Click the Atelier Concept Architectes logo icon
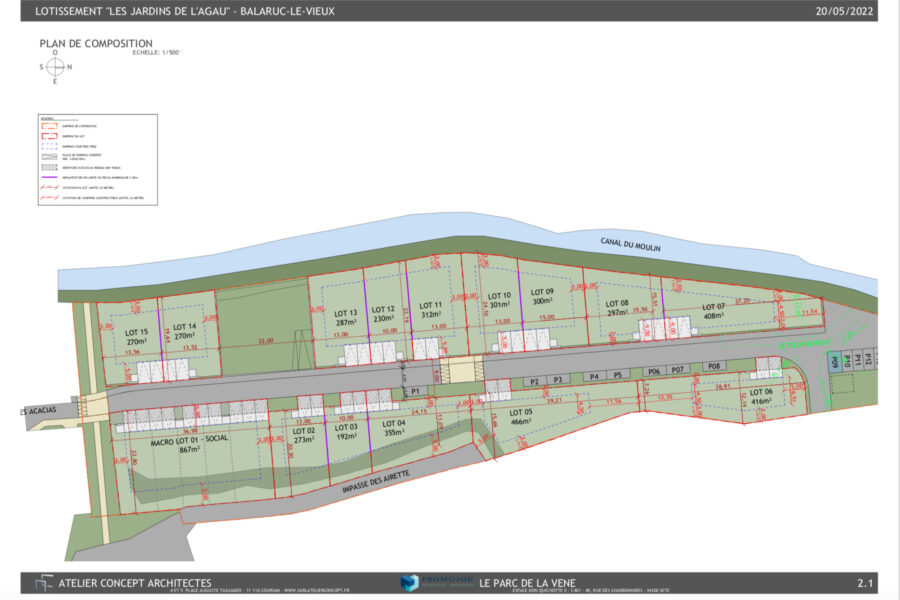The height and width of the screenshot is (600, 900). (44, 583)
